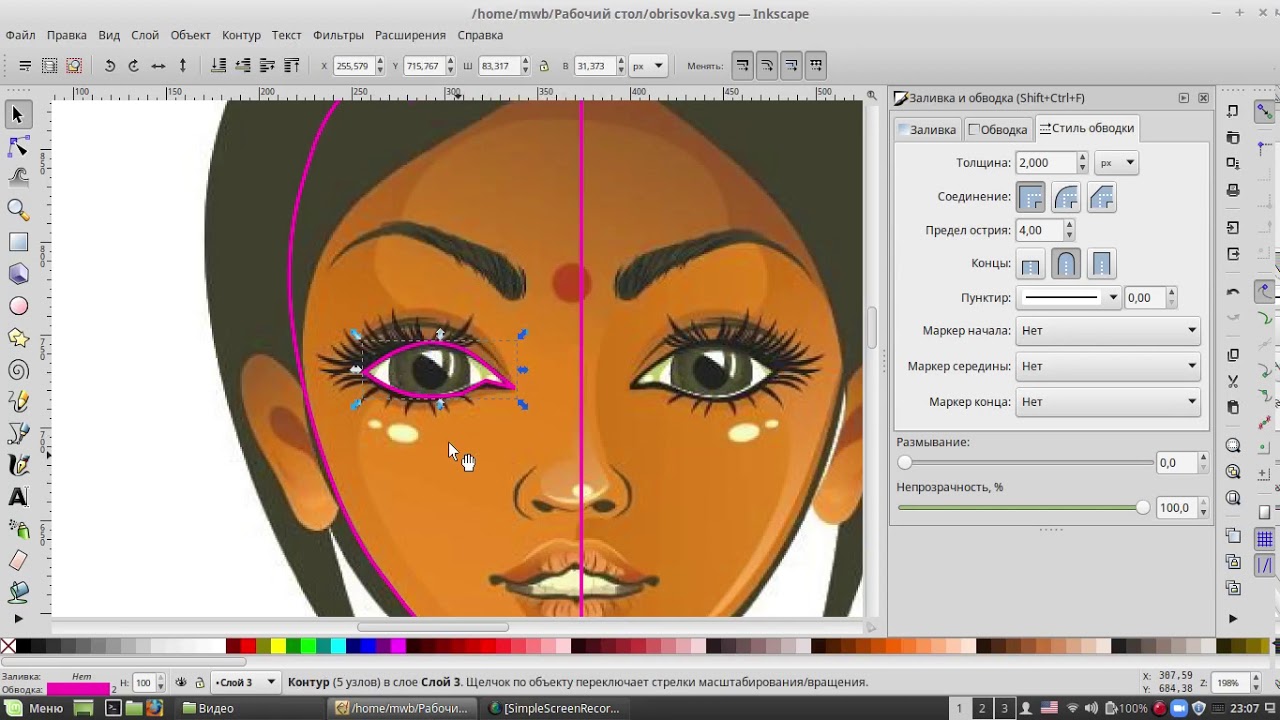Select the Selector arrow tool
Screen dimensions: 1280x720
17,115
